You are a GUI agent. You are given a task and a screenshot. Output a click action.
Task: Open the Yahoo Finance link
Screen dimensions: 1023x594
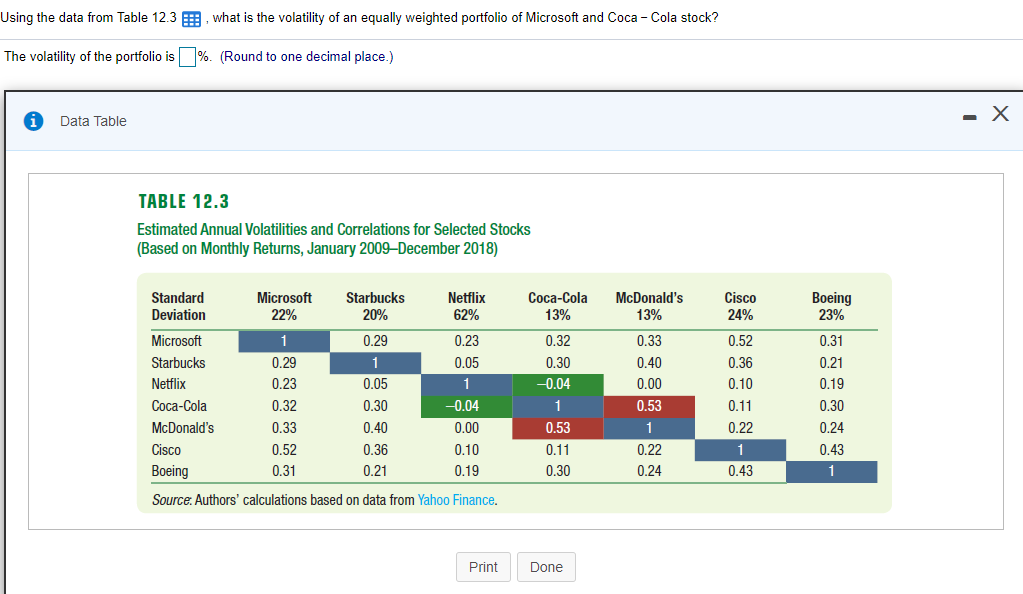(456, 500)
